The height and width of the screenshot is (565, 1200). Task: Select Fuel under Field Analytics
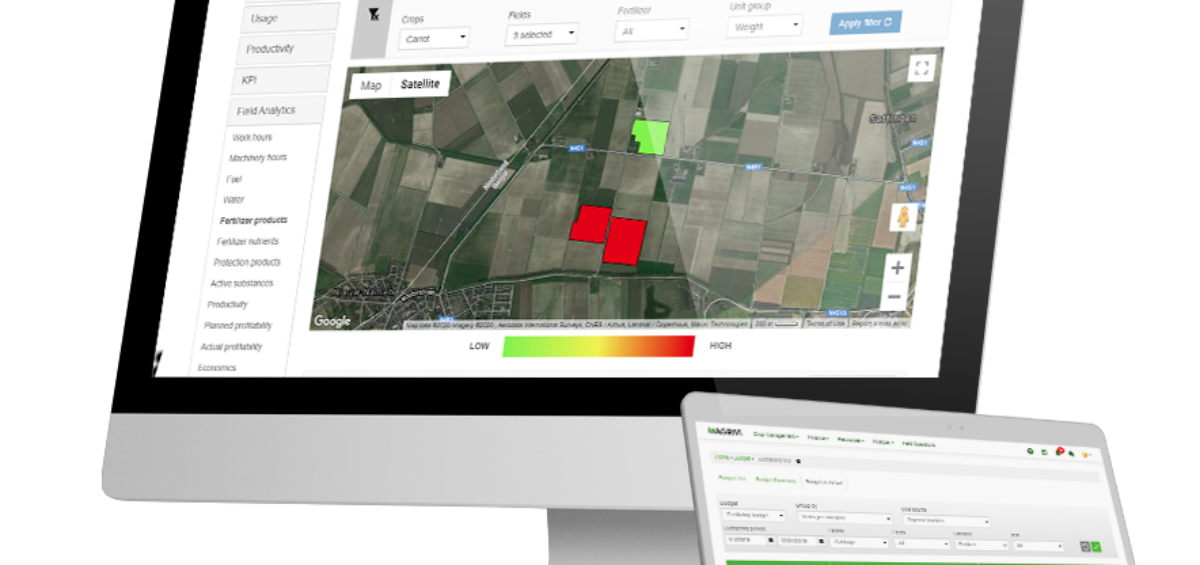point(234,179)
